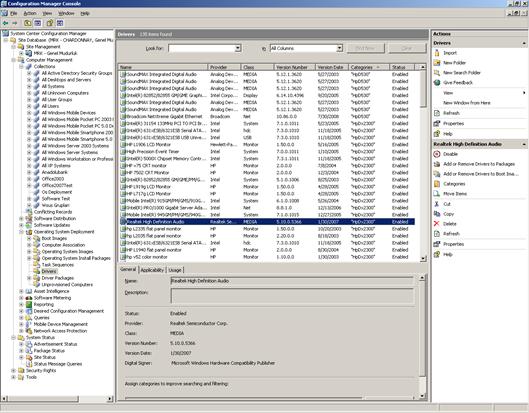Click Refresh icon under Drivers actions section

(x=437, y=113)
